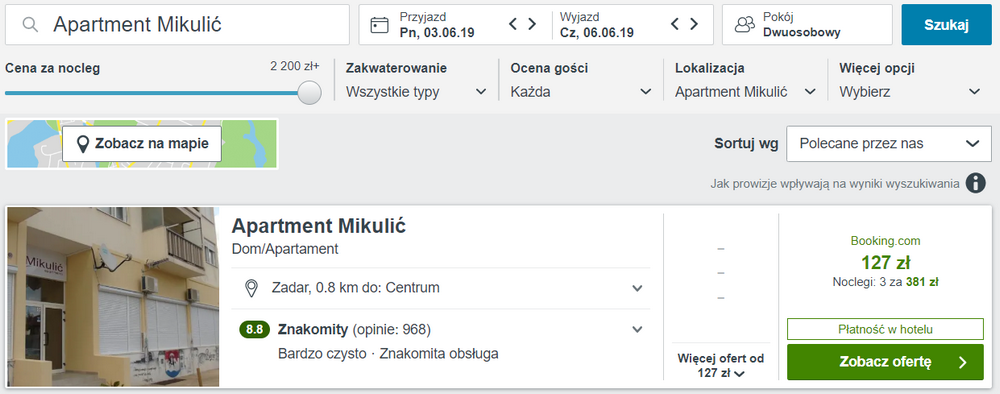Open the Lokalizacja dropdown
Viewport: 1000px width, 394px height.
tap(746, 80)
